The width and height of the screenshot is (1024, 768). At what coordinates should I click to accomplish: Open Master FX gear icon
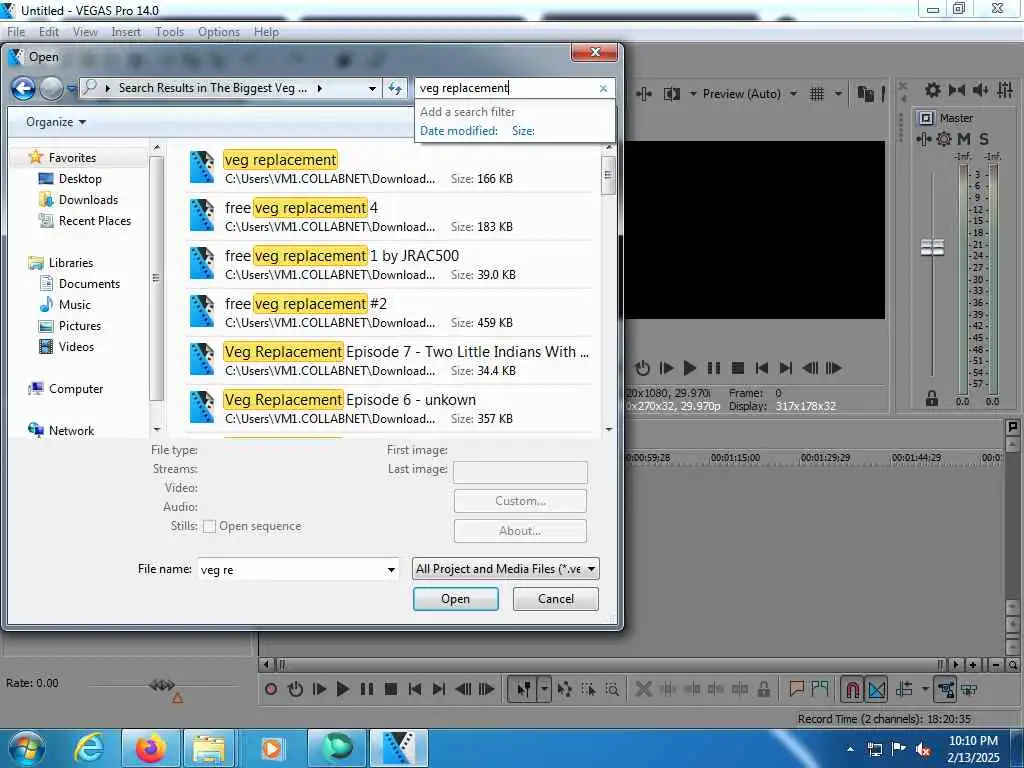944,139
